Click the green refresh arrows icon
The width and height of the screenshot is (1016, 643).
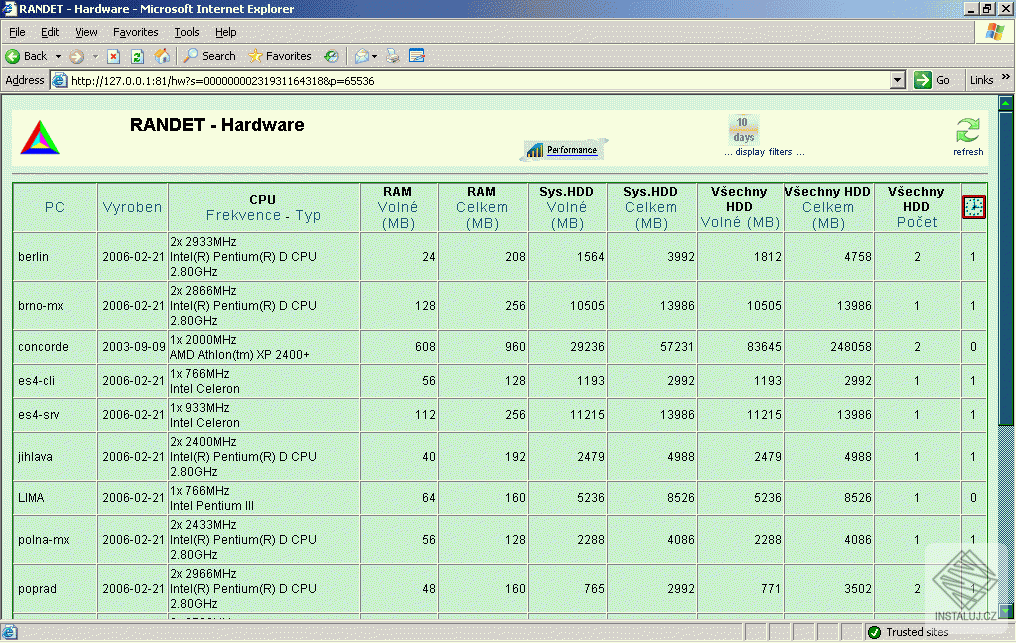(x=967, y=131)
